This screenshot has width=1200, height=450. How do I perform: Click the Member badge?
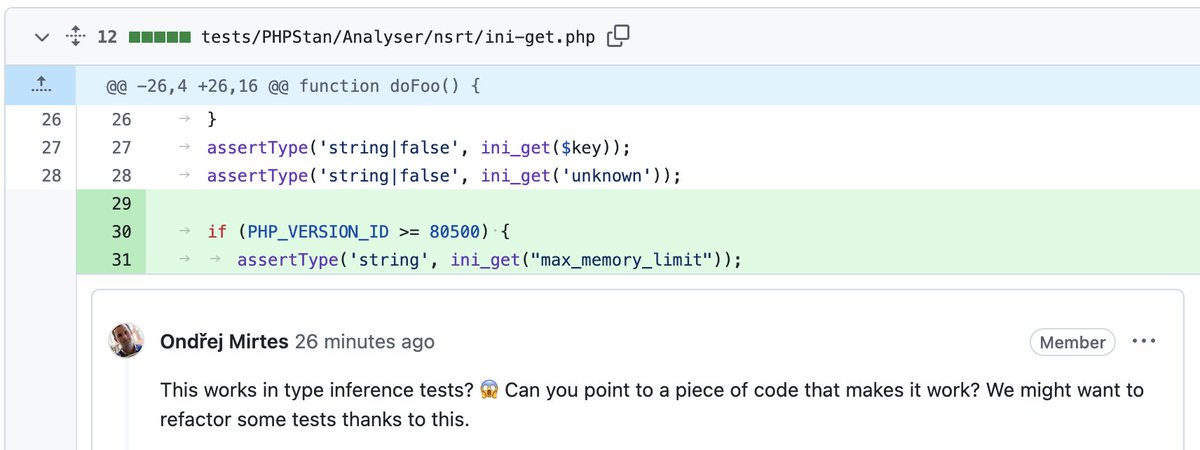1073,342
